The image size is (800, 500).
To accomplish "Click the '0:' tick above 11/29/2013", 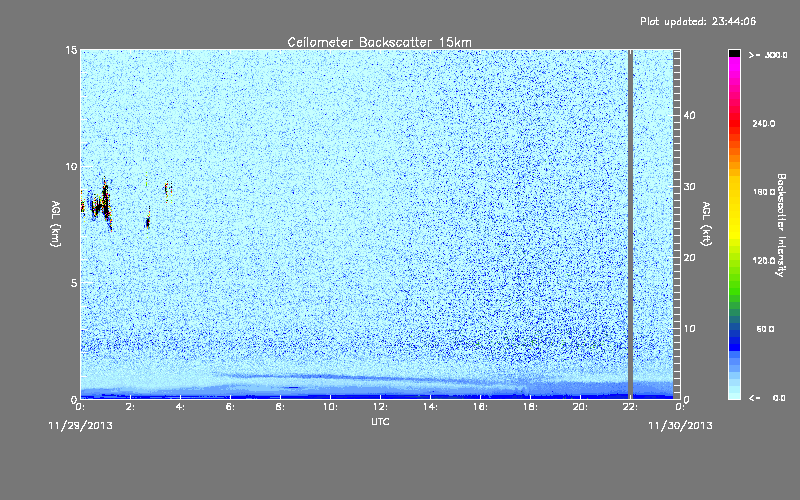I will point(81,407).
